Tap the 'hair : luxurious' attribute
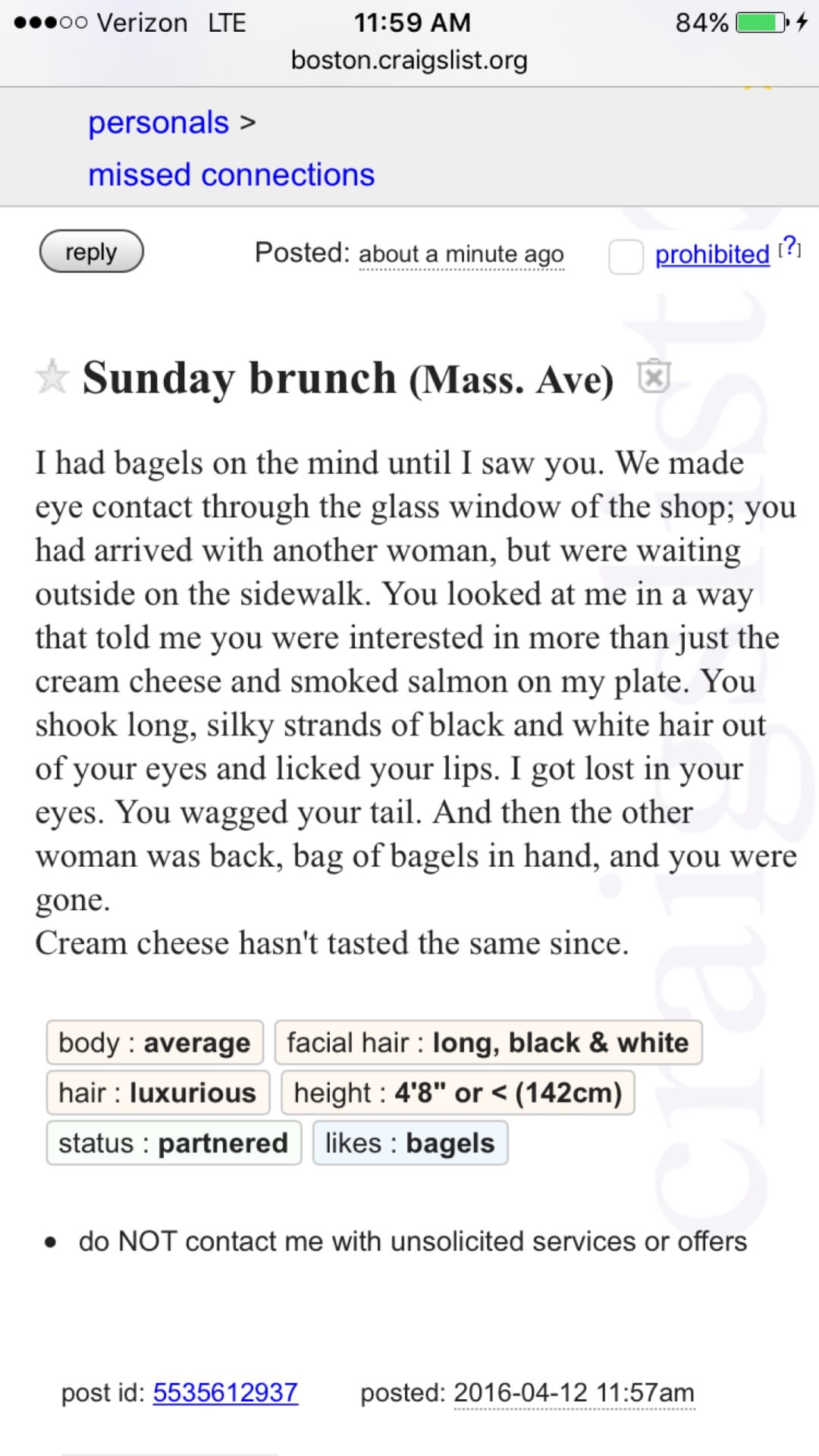This screenshot has width=819, height=1456. tap(158, 1093)
